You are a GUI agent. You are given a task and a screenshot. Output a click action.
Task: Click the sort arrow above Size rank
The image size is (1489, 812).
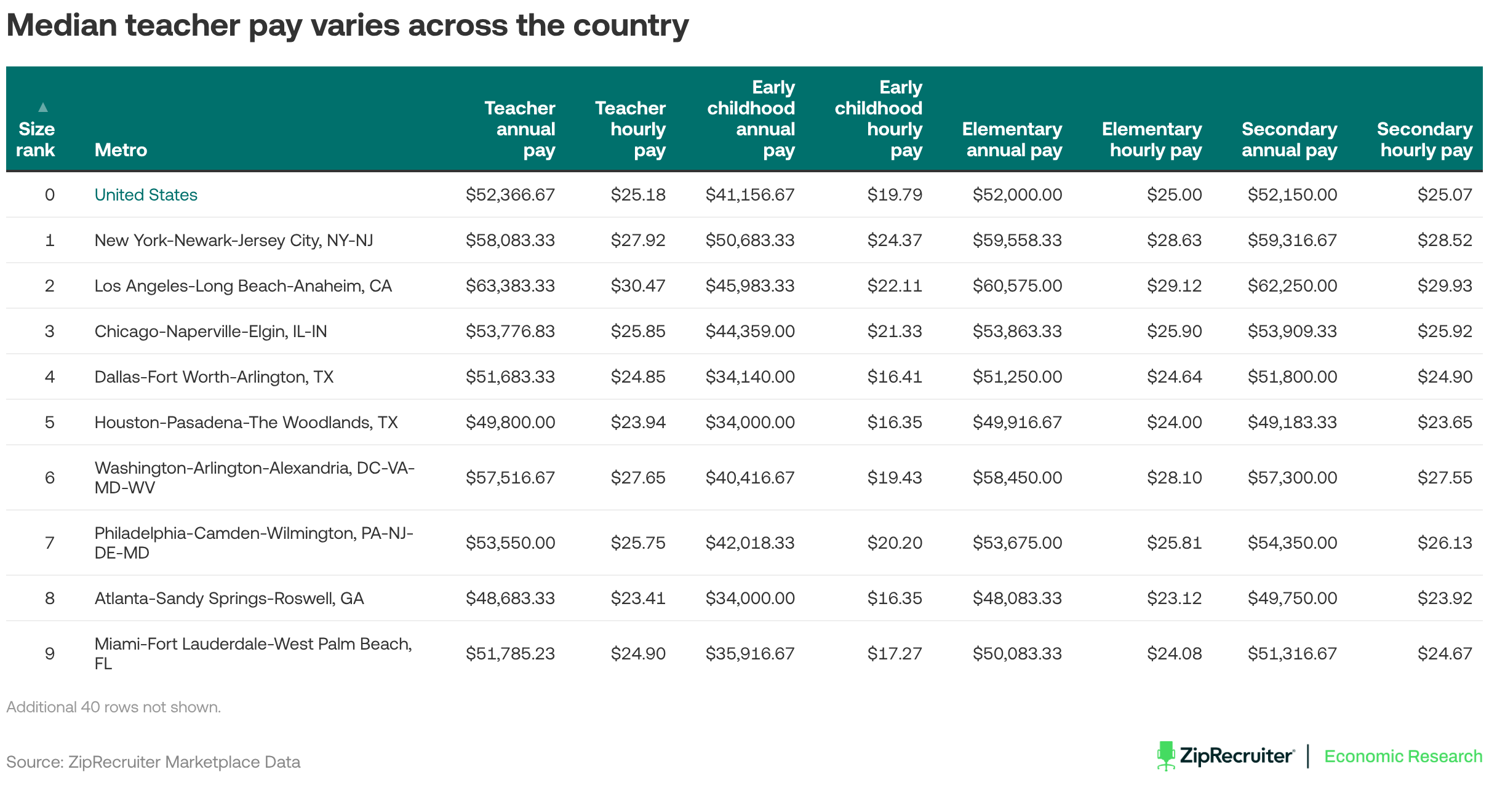click(42, 107)
